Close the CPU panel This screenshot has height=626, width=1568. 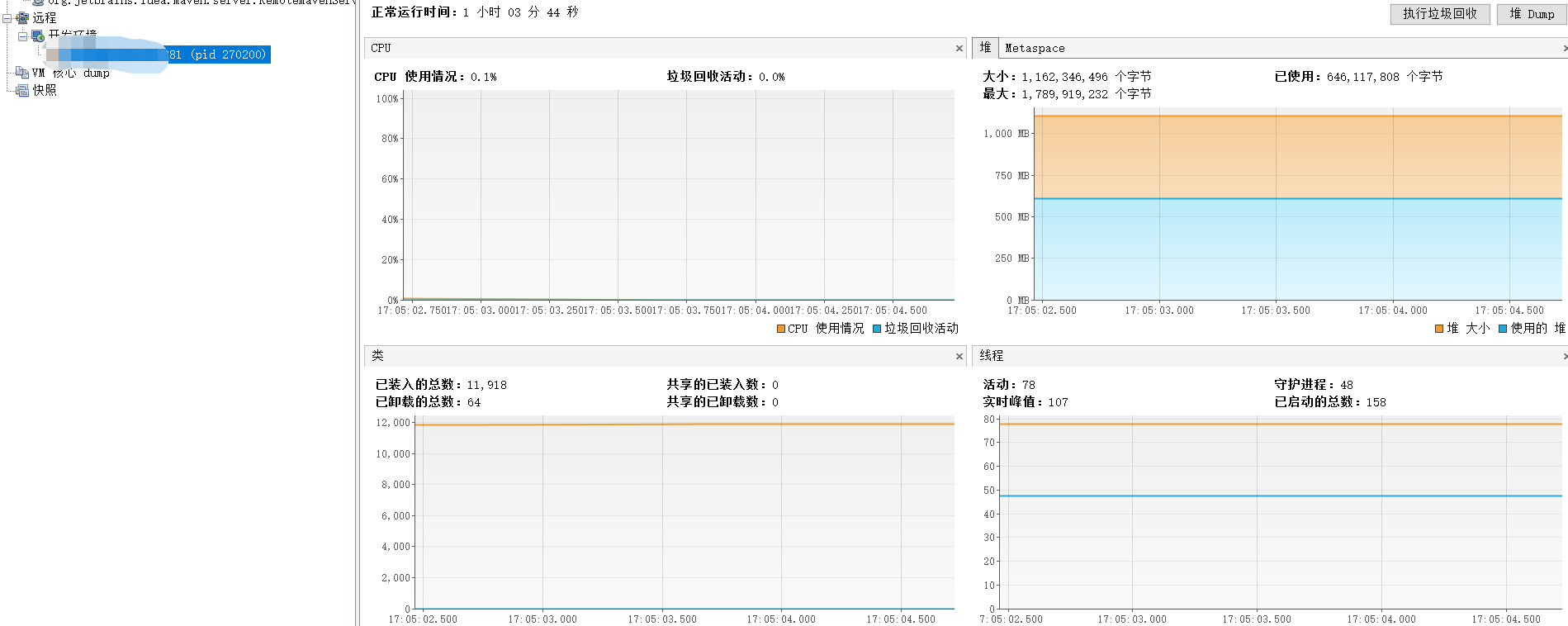(959, 48)
